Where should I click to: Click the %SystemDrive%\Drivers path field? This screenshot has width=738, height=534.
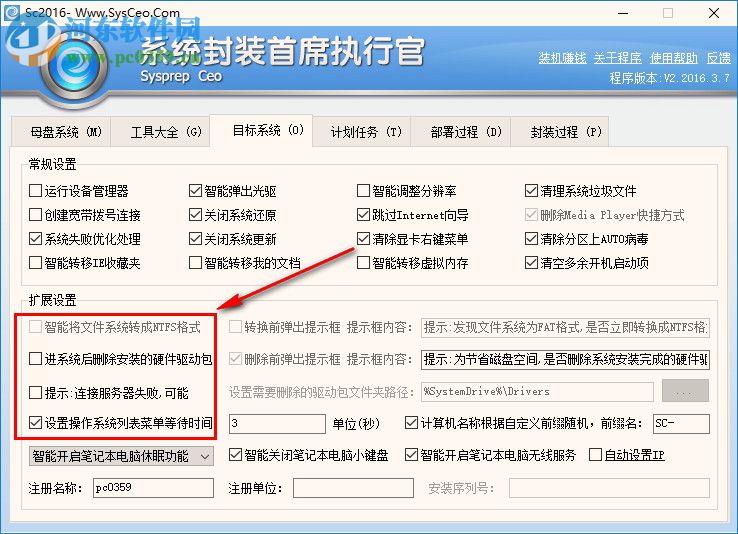pyautogui.click(x=537, y=391)
